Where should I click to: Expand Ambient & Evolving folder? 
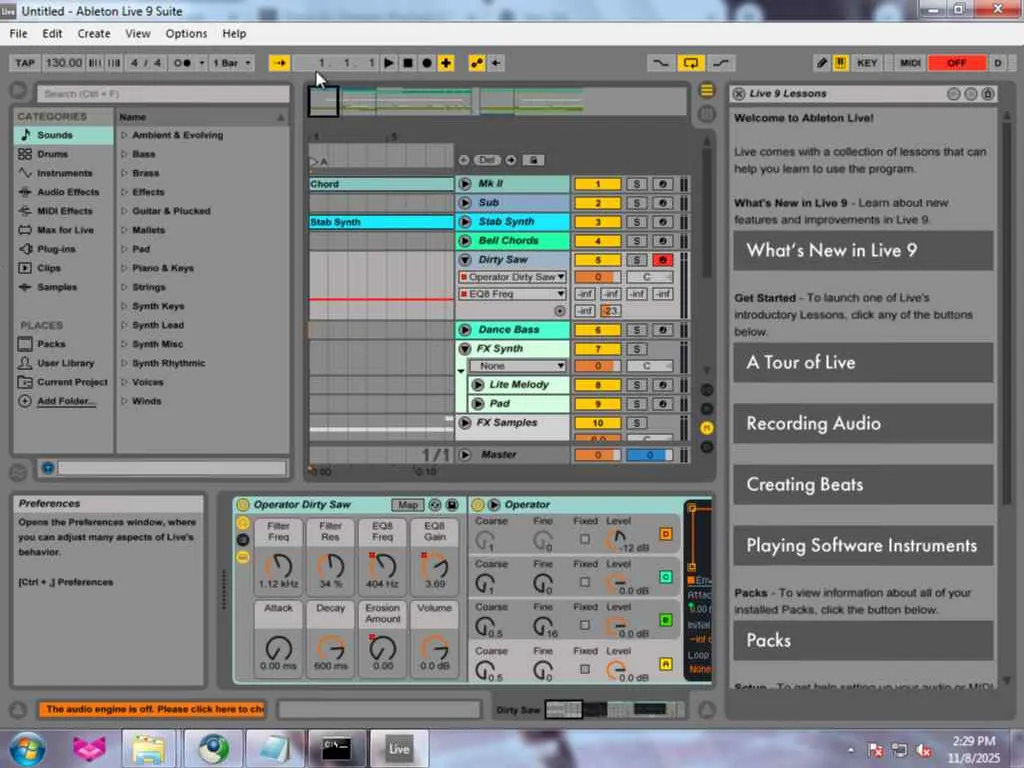[124, 135]
